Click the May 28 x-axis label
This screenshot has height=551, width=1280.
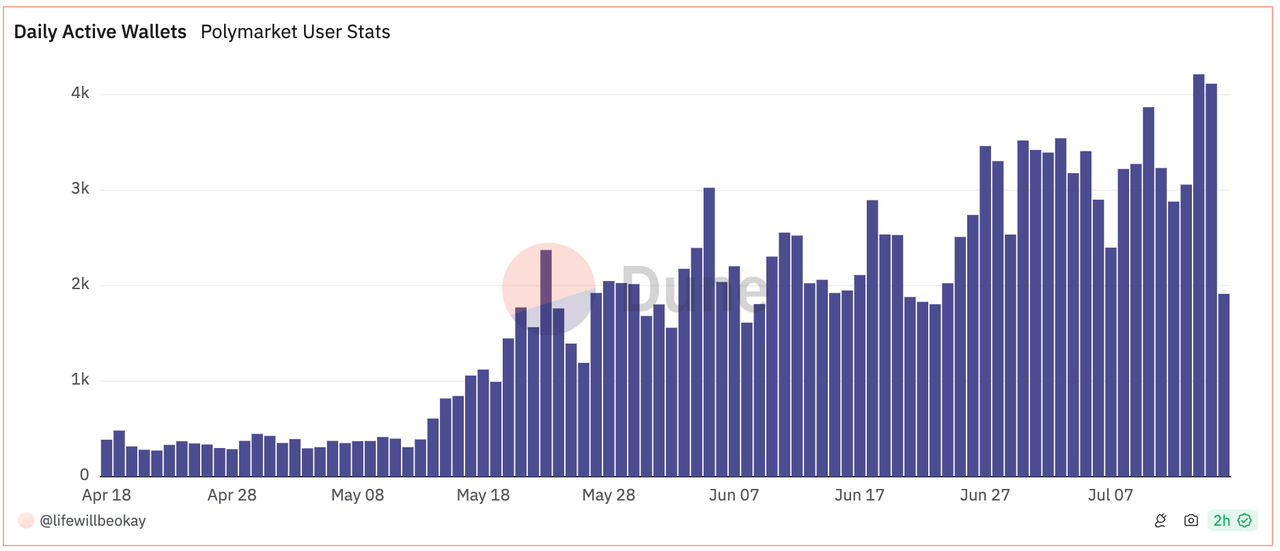point(609,495)
